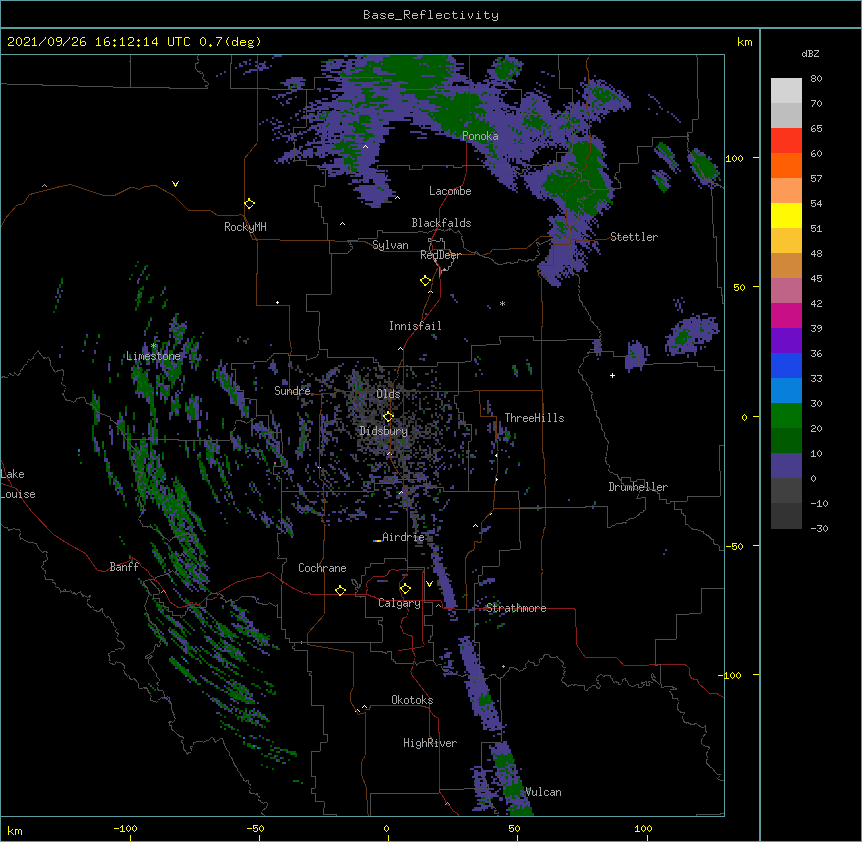The width and height of the screenshot is (862, 842).
Task: Select the blue 33-36 dBZ legend swatch
Action: coord(786,365)
